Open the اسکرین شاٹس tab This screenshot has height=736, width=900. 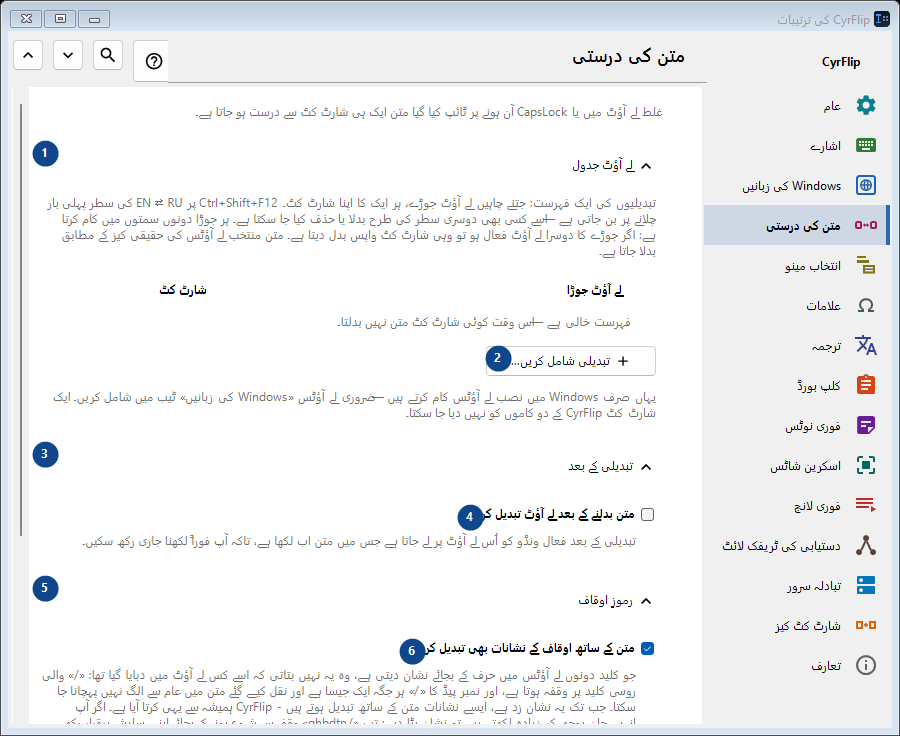click(796, 465)
